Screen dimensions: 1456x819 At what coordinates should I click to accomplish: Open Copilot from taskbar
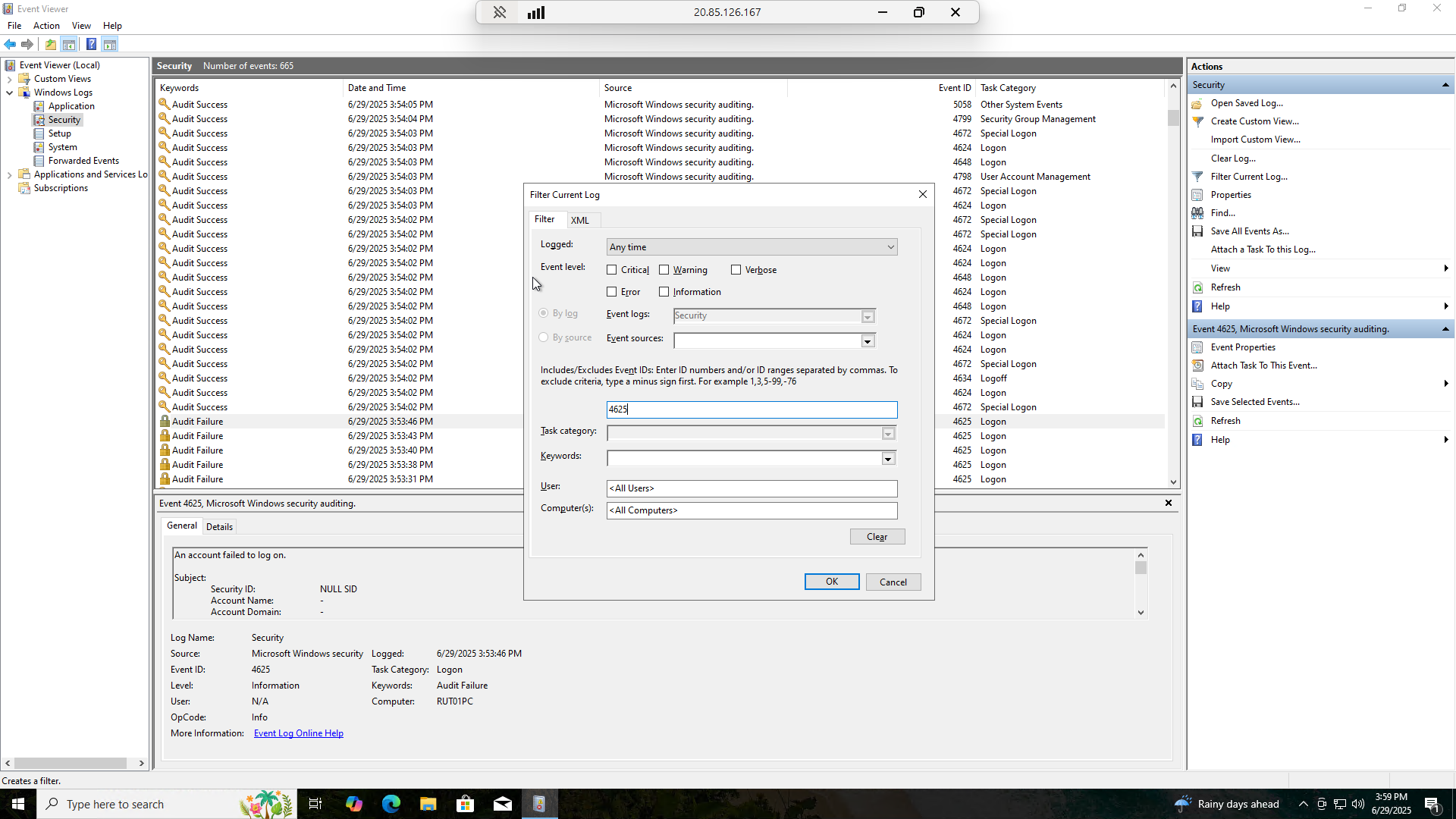(x=353, y=804)
